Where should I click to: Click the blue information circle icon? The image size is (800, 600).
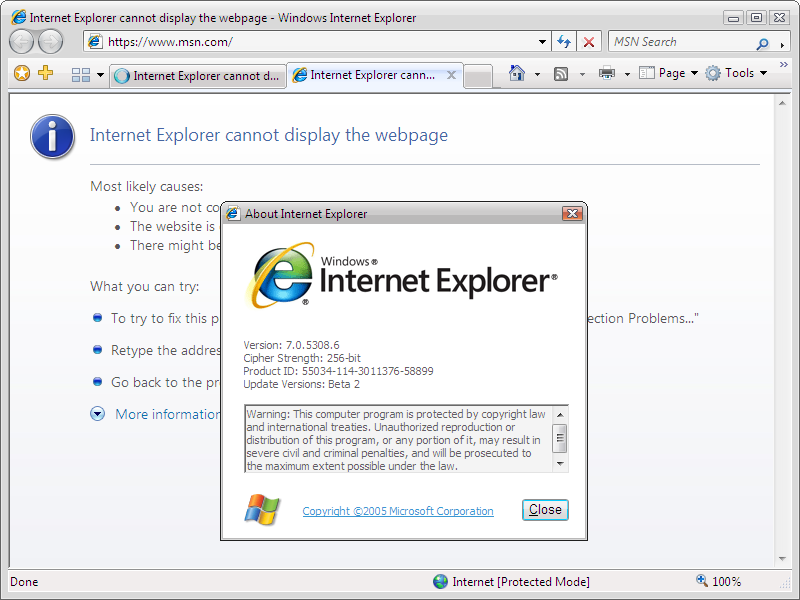tap(53, 137)
